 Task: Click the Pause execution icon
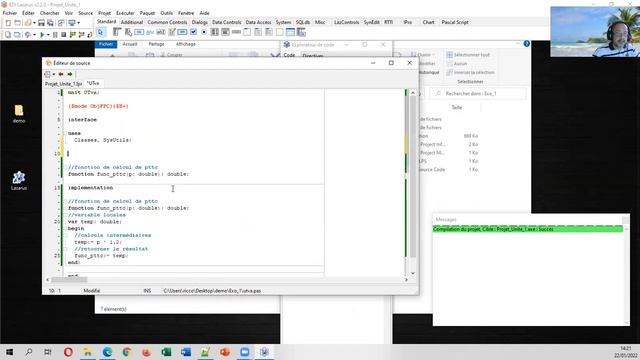coord(55,35)
